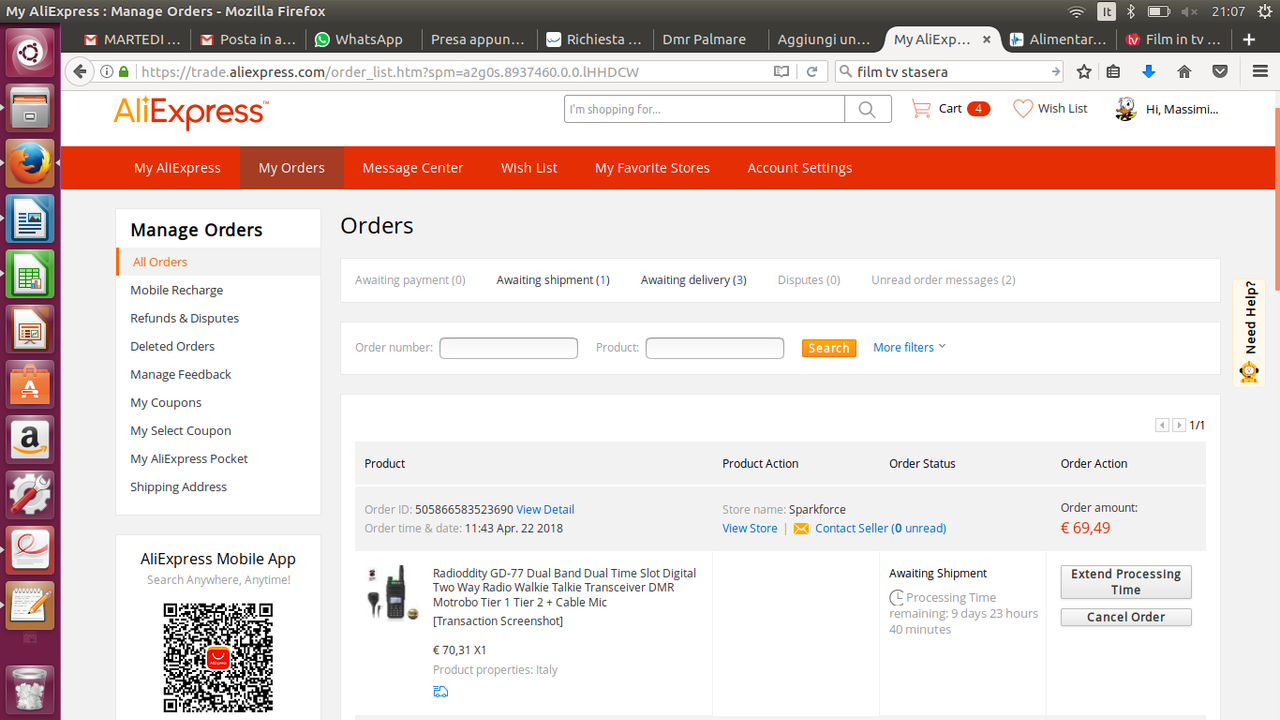This screenshot has width=1280, height=720.
Task: Filter by Awaiting shipment (1)
Action: 553,280
